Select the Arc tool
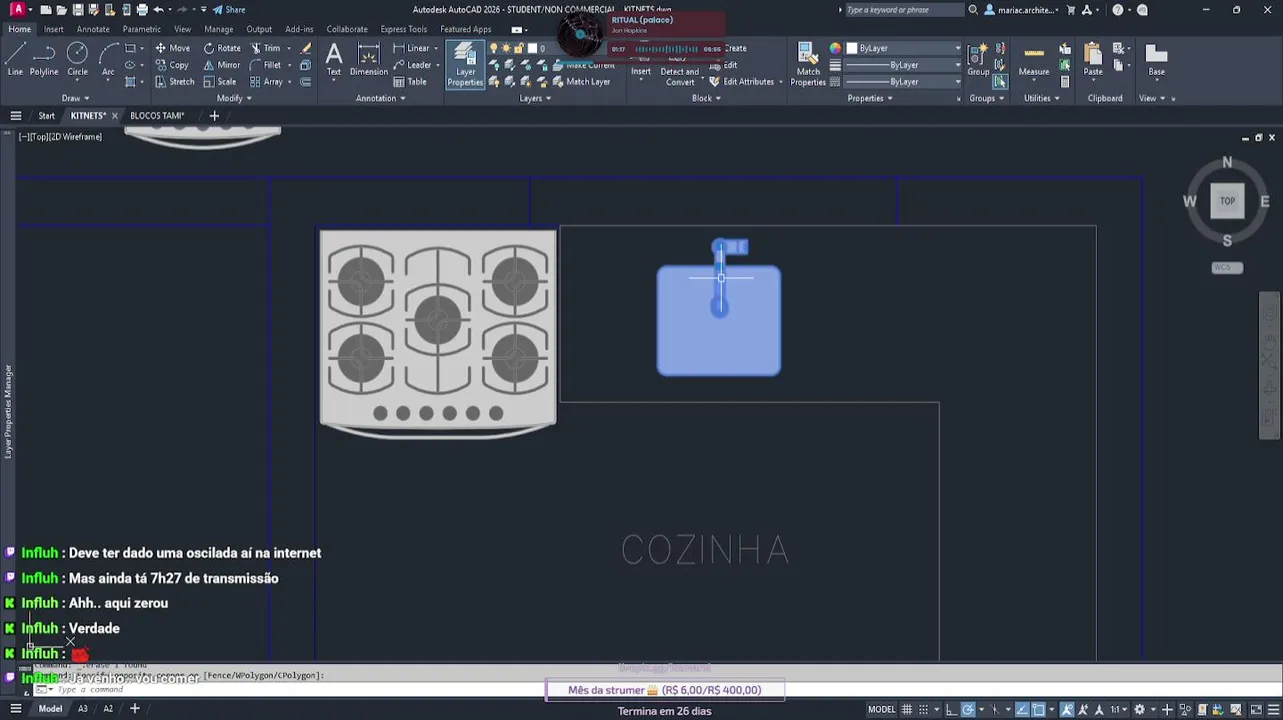The height and width of the screenshot is (720, 1283). (x=108, y=59)
